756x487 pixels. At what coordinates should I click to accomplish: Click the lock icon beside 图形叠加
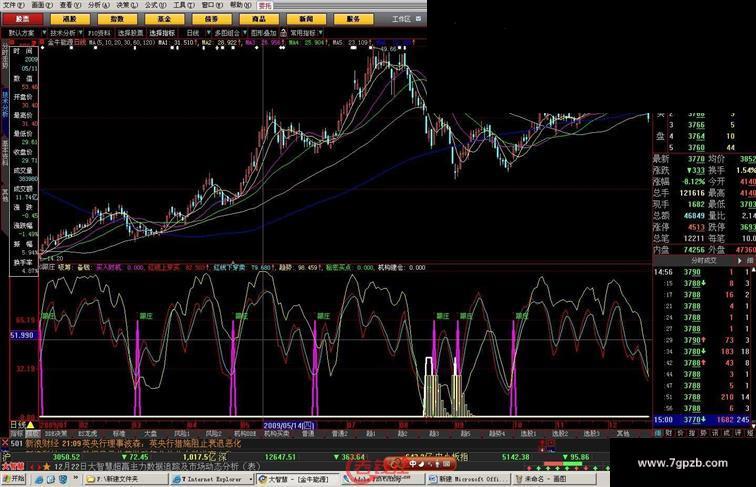(284, 33)
